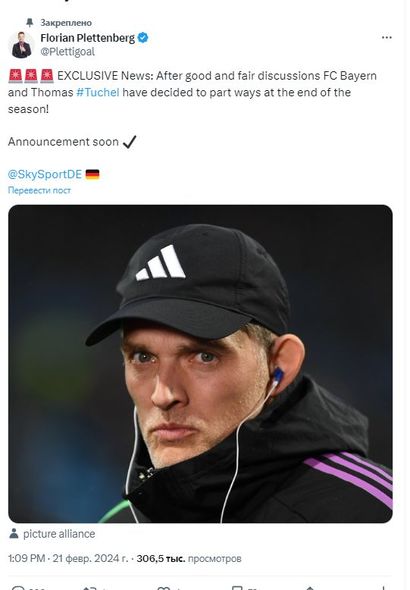This screenshot has height=590, width=410.
Task: Click the share upload icon
Action: (310, 588)
